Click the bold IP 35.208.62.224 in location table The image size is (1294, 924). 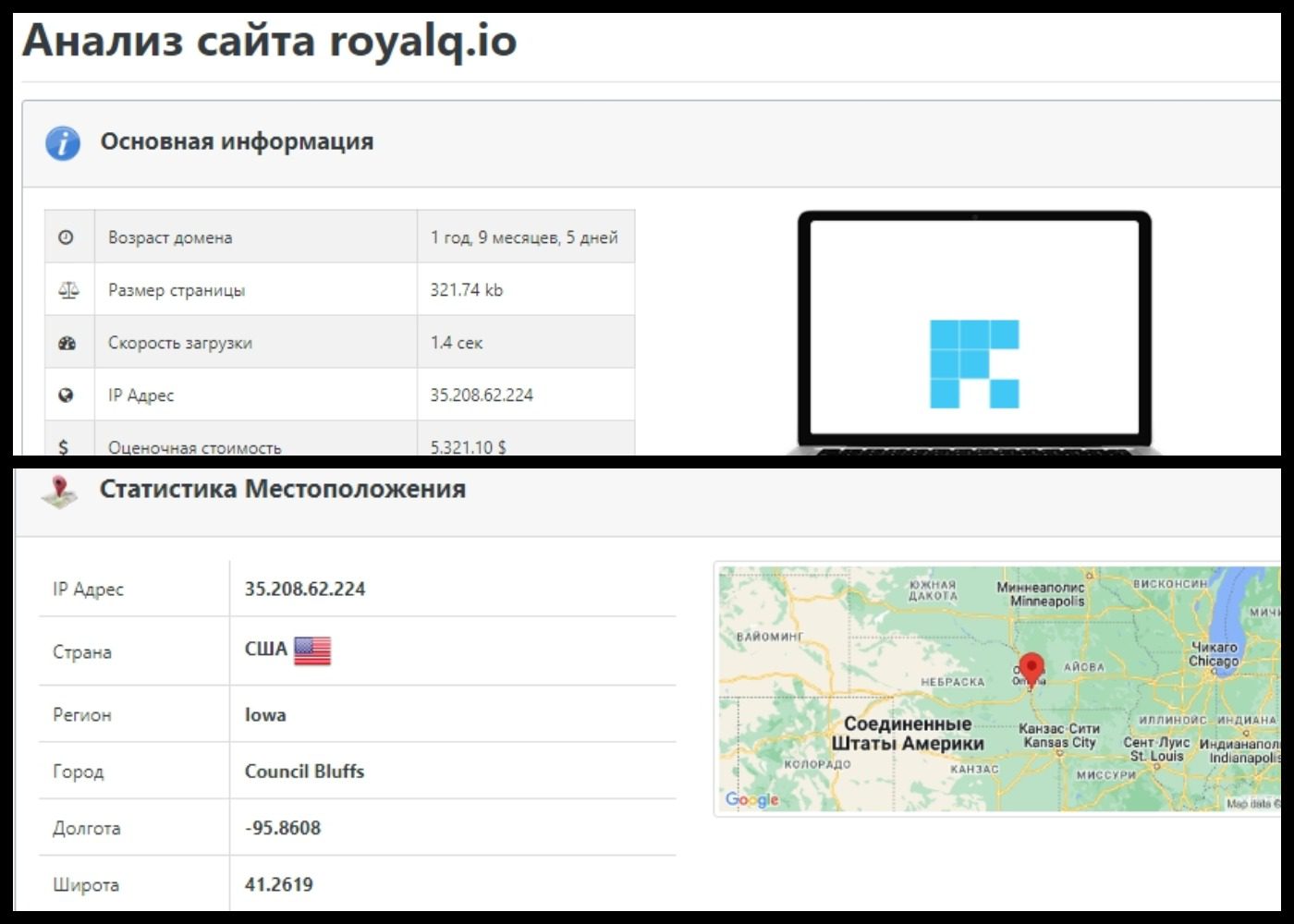point(305,589)
